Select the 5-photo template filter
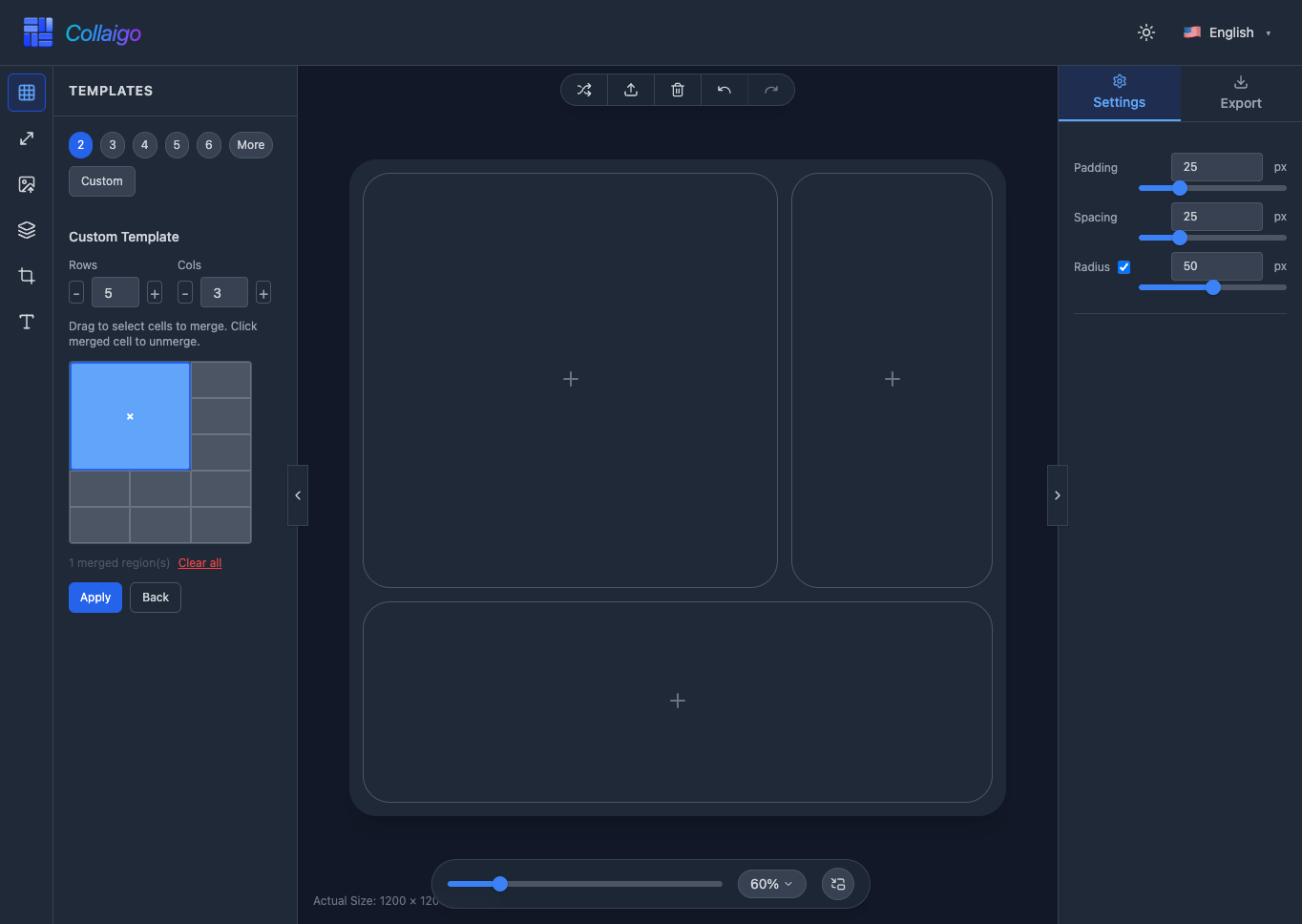Image resolution: width=1302 pixels, height=924 pixels. coord(177,145)
